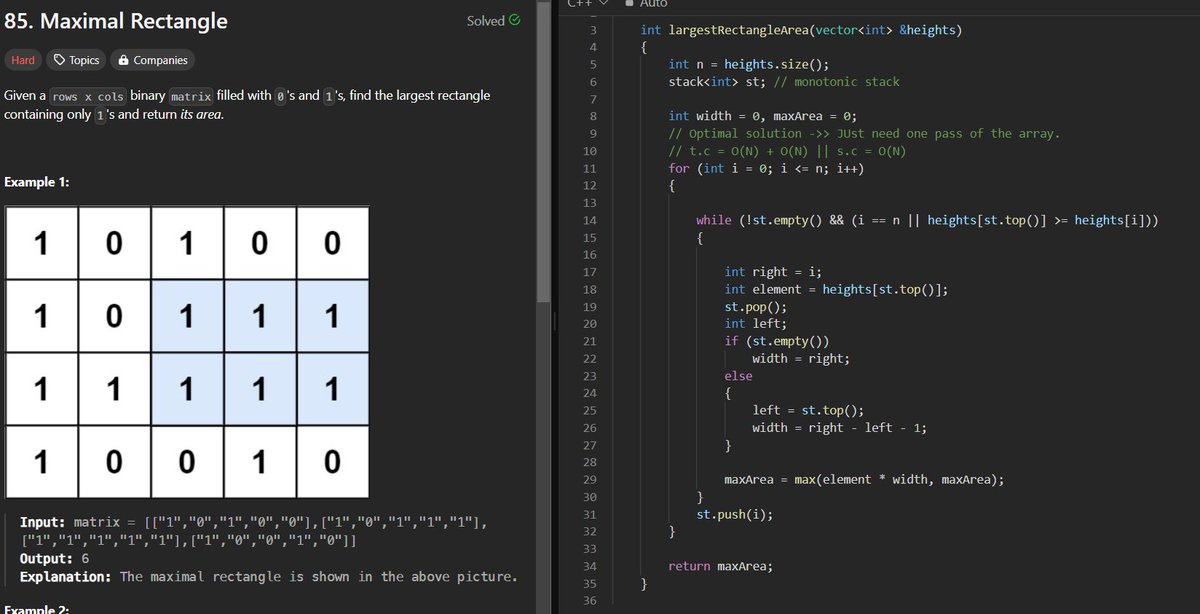
Task: Click 'int element = heights[st.top()];'
Action: click(x=837, y=289)
